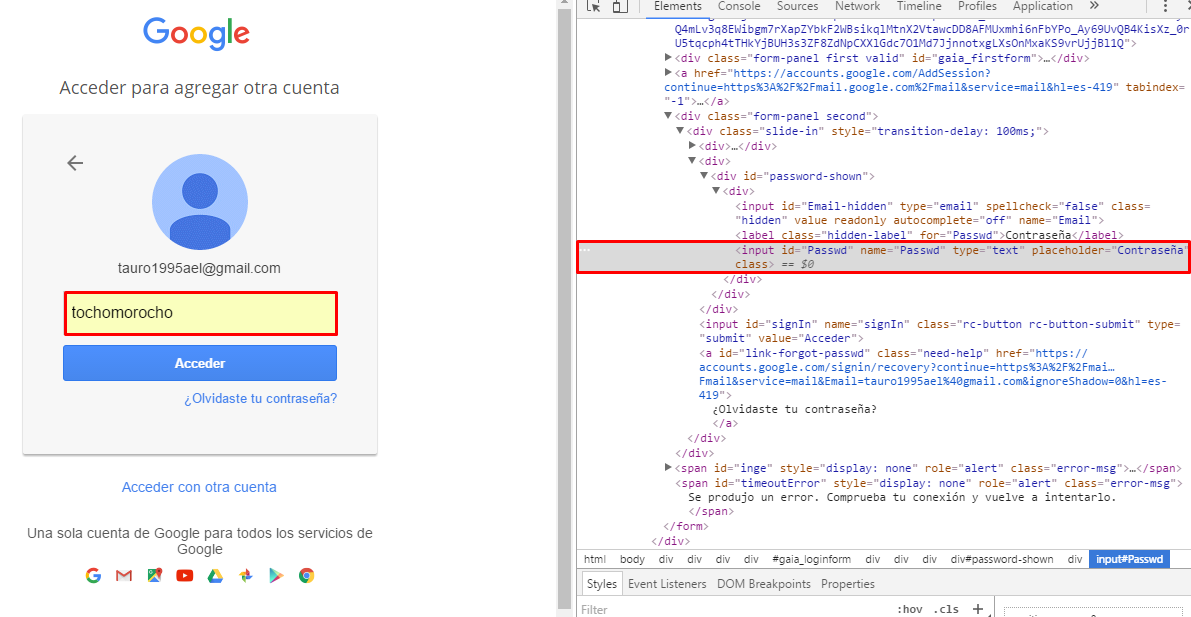Screen dimensions: 1191x617
Task: Click the html breadcrumb
Action: [x=595, y=559]
